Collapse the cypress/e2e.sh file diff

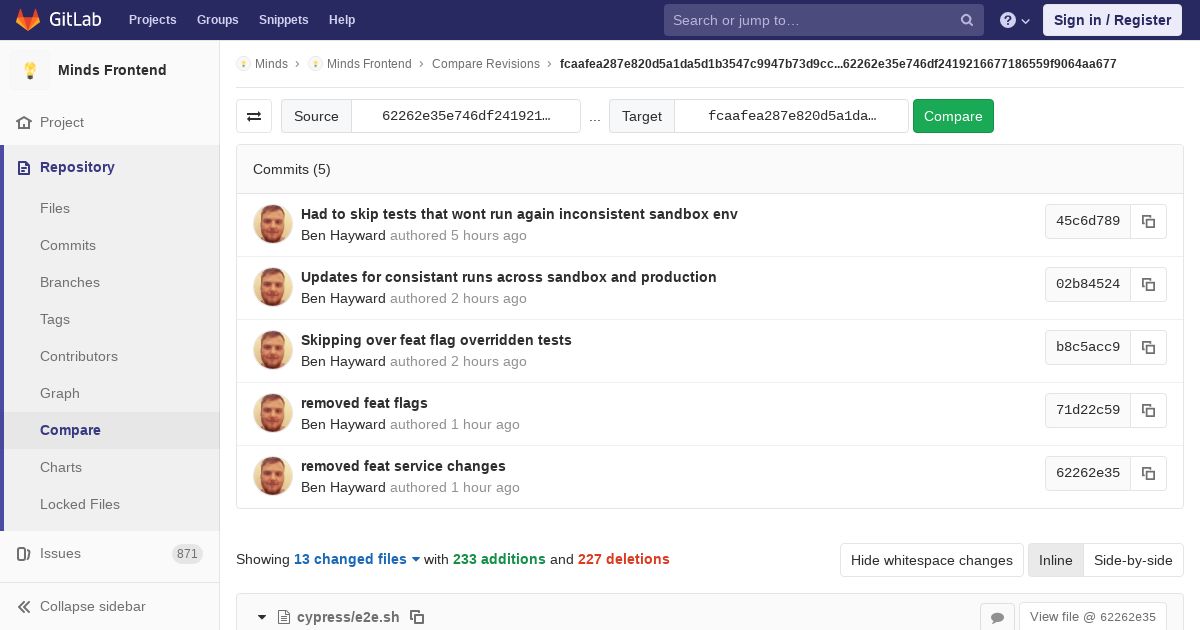(x=262, y=617)
